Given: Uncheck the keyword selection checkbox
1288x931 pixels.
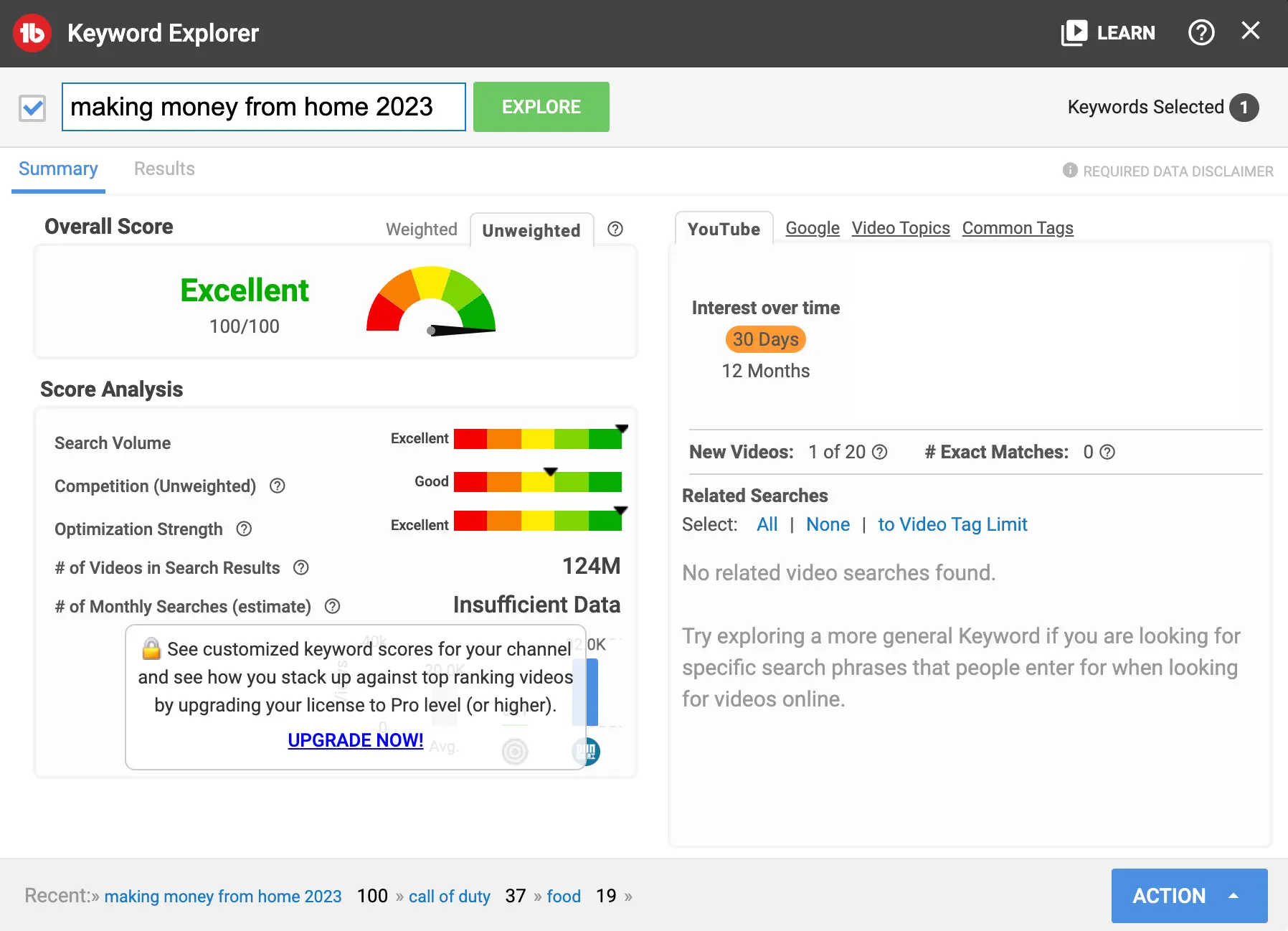Looking at the screenshot, I should (32, 108).
